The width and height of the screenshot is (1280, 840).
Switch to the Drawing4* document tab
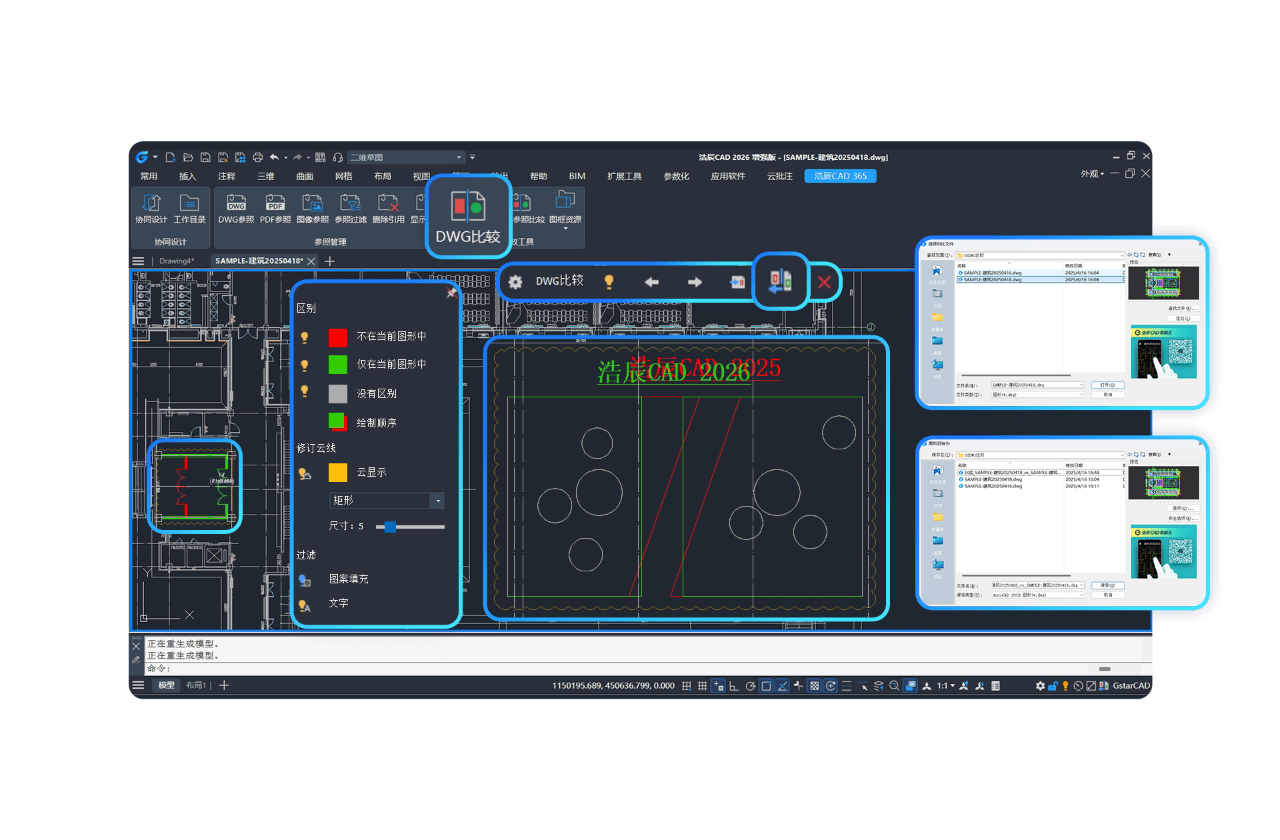(176, 261)
